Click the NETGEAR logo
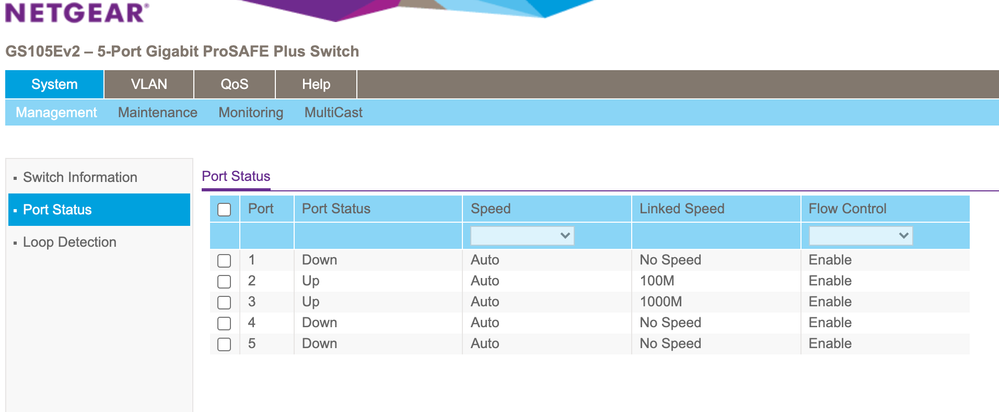 76,13
